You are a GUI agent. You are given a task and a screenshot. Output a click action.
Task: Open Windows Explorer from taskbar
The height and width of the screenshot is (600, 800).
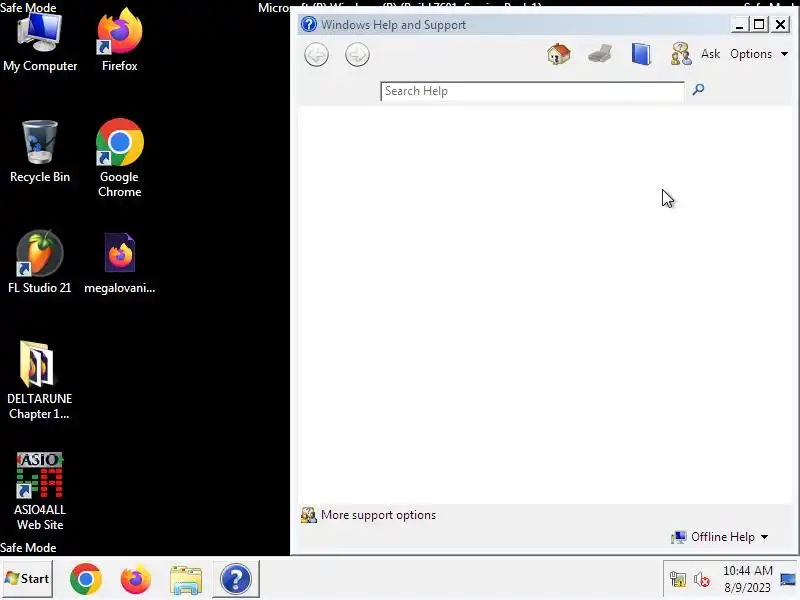point(186,580)
